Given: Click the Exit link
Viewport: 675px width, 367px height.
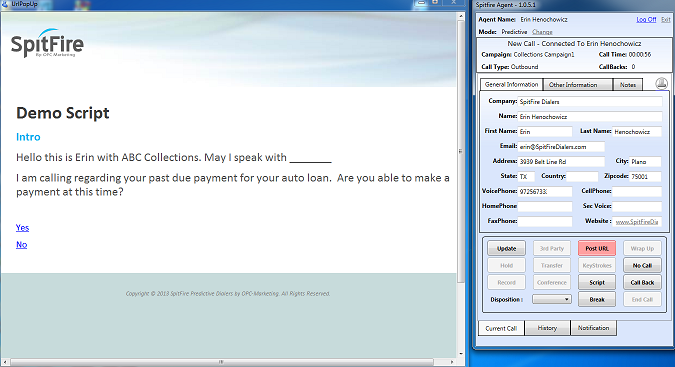Looking at the screenshot, I should click(666, 19).
